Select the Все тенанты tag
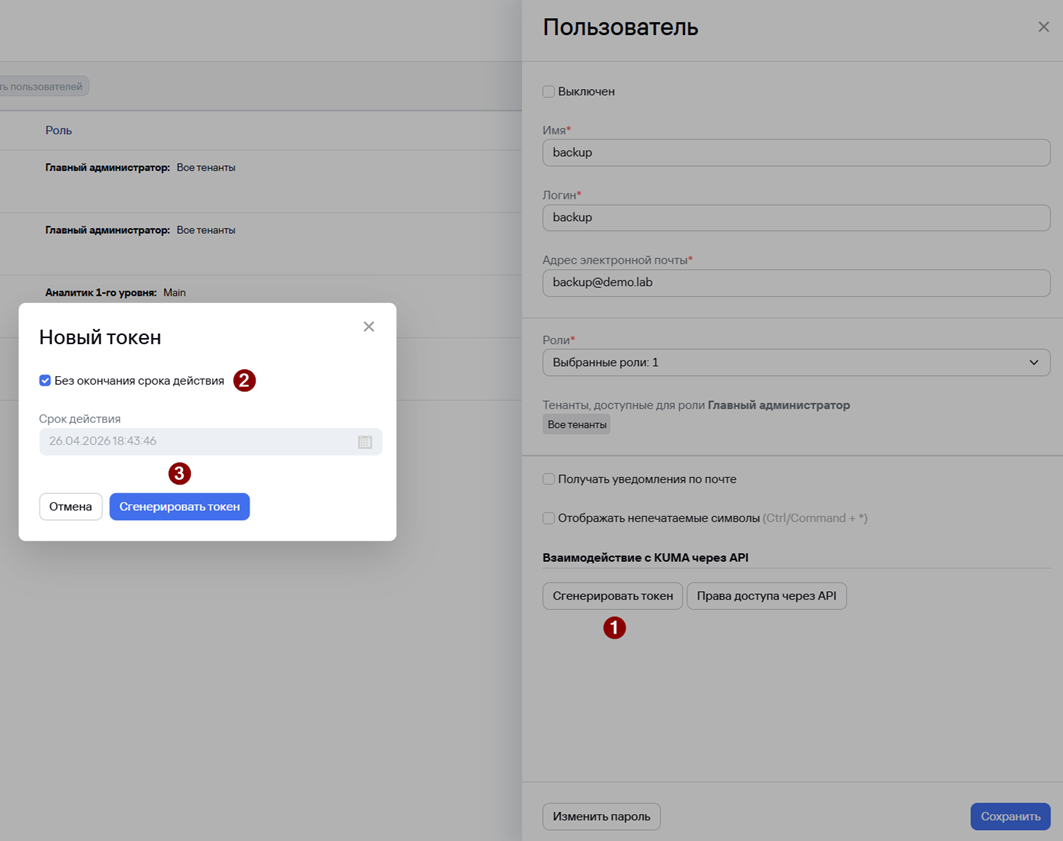 [x=577, y=425]
